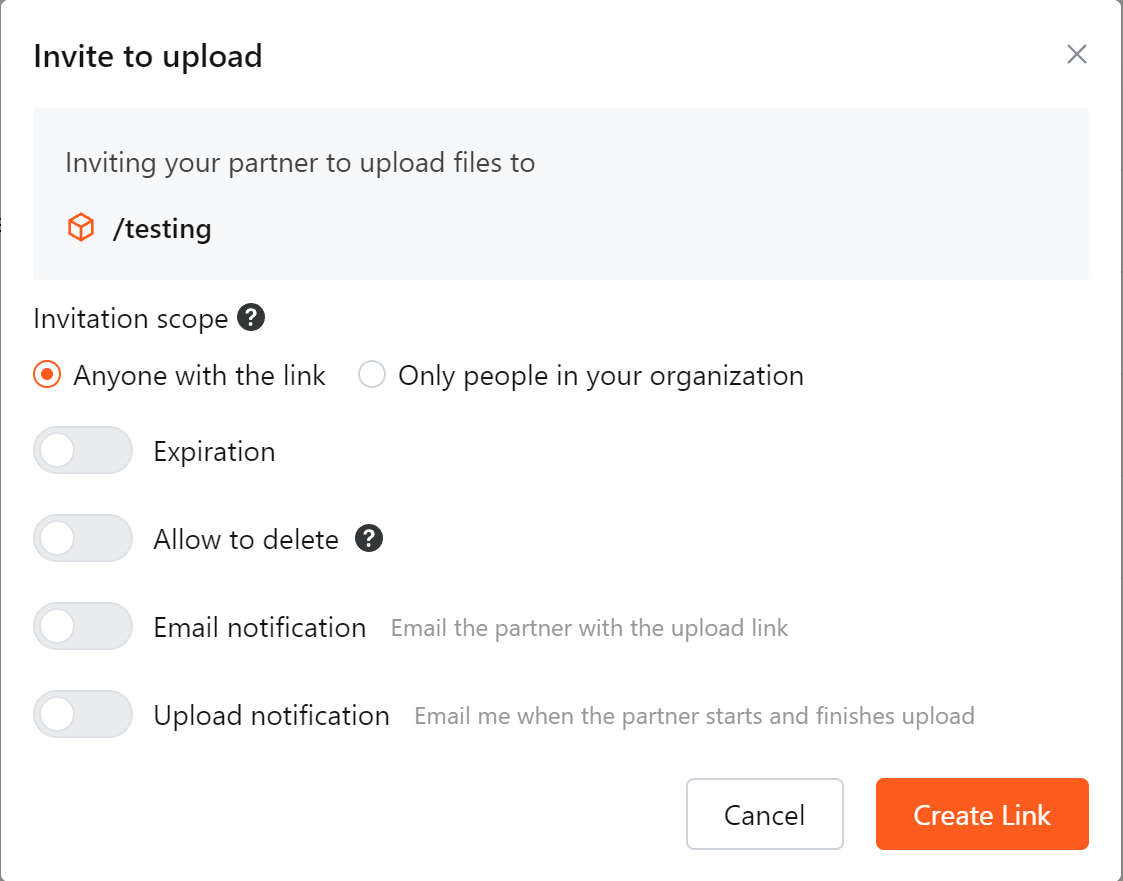This screenshot has height=881, width=1123.
Task: Switch on Upload notification toggle
Action: click(x=83, y=714)
